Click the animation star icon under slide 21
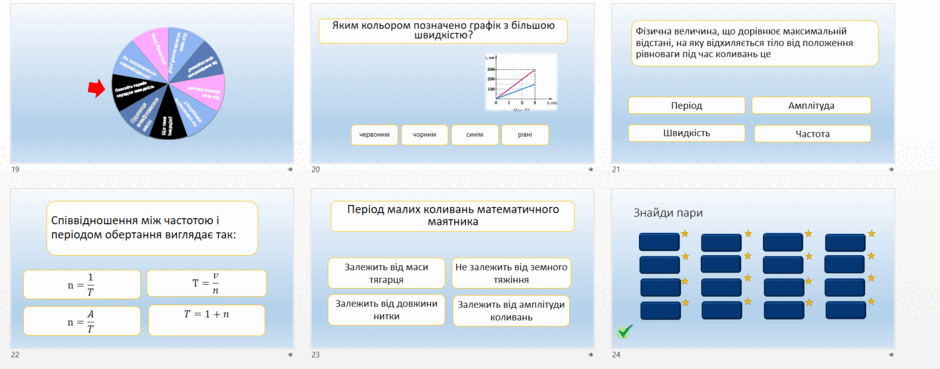Viewport: 940px width, 369px height. click(891, 170)
